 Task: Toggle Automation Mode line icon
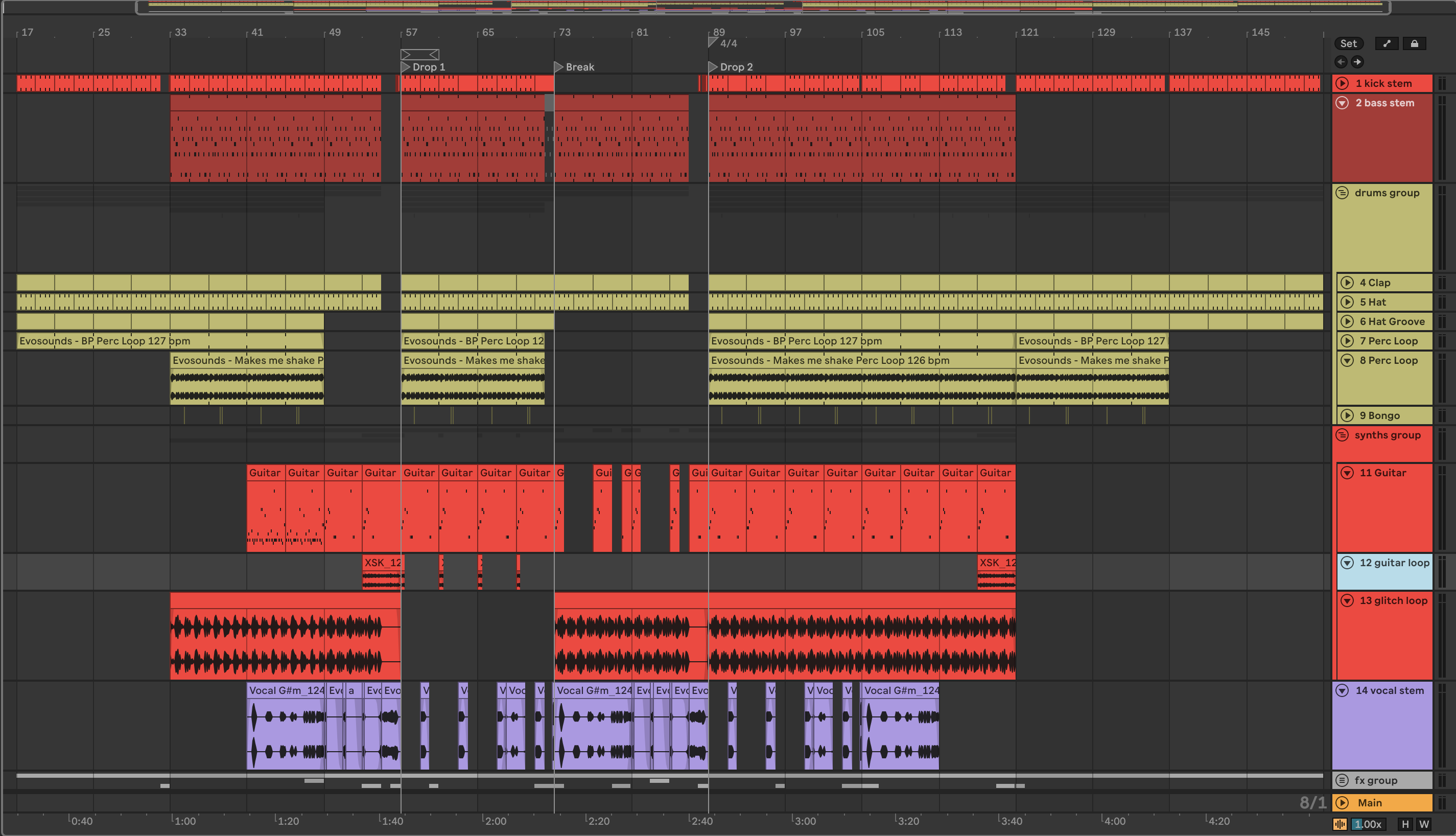coord(1387,43)
